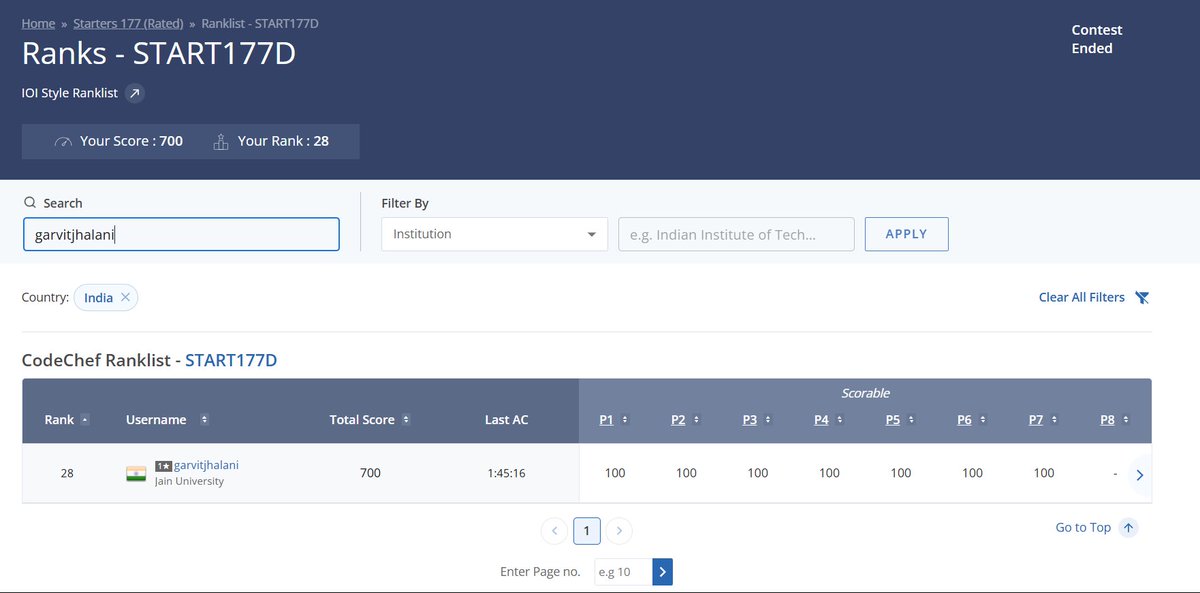Sort by Username column arrows
Image resolution: width=1200 pixels, height=593 pixels.
pyautogui.click(x=204, y=420)
